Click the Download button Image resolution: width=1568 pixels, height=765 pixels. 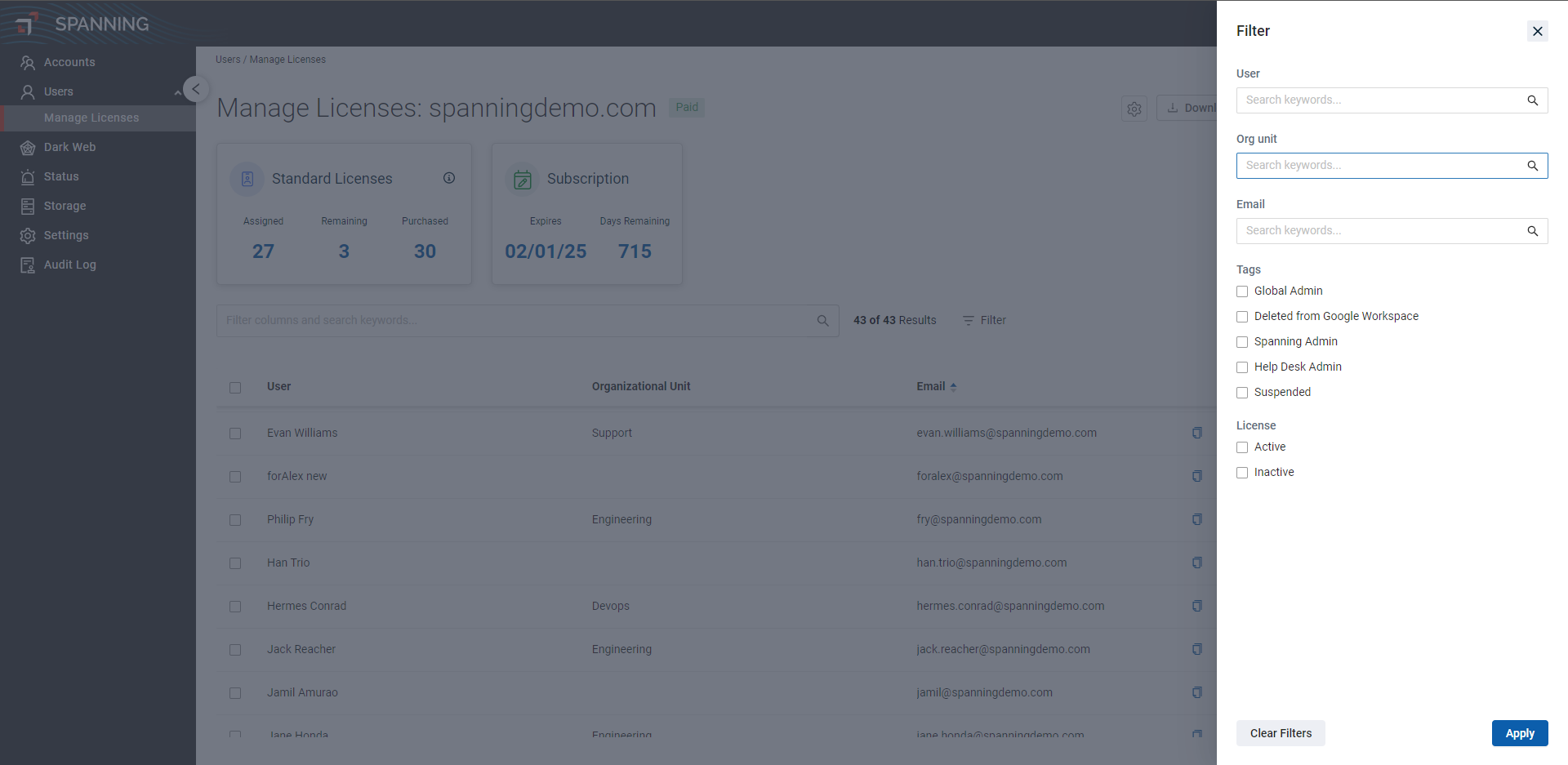coord(1187,108)
